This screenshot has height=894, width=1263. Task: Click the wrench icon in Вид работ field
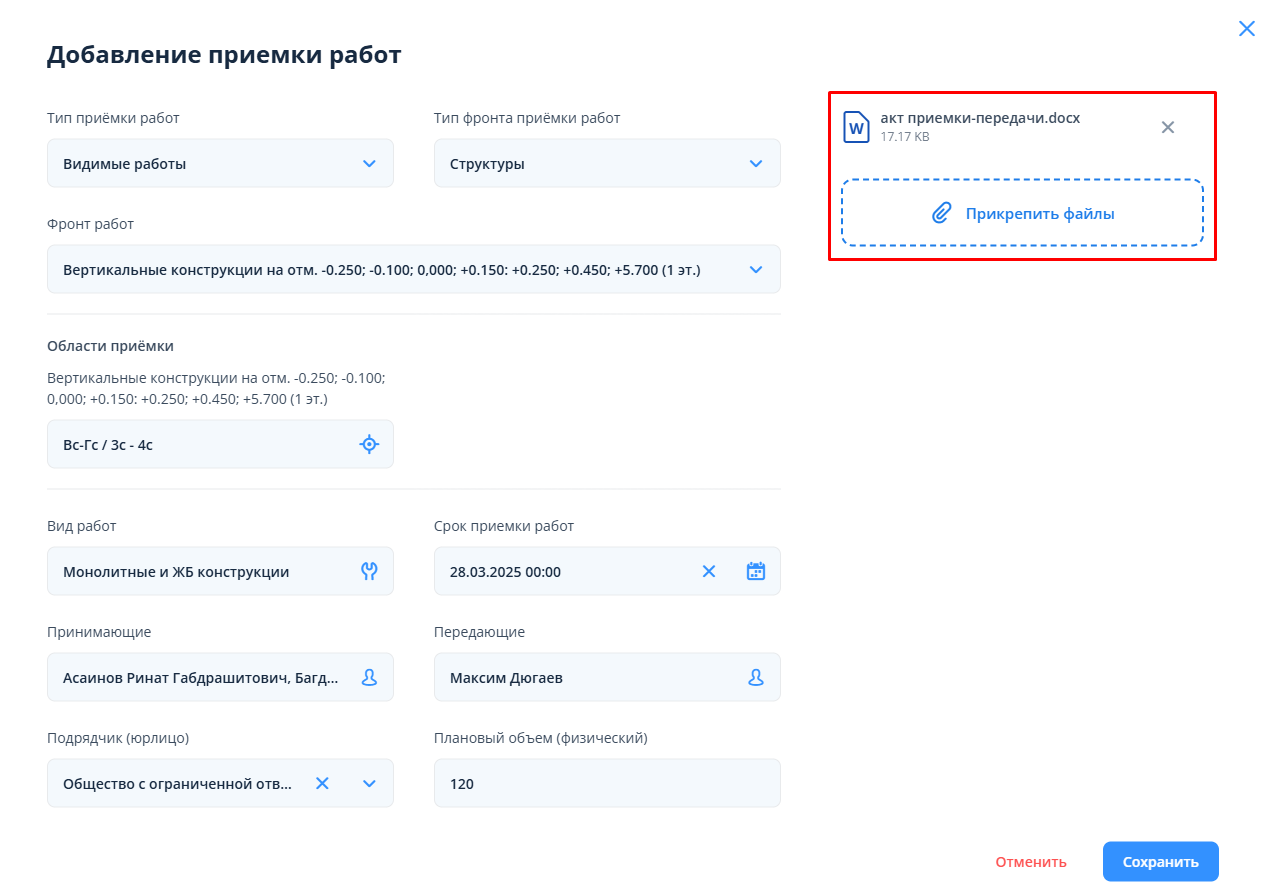[x=369, y=571]
